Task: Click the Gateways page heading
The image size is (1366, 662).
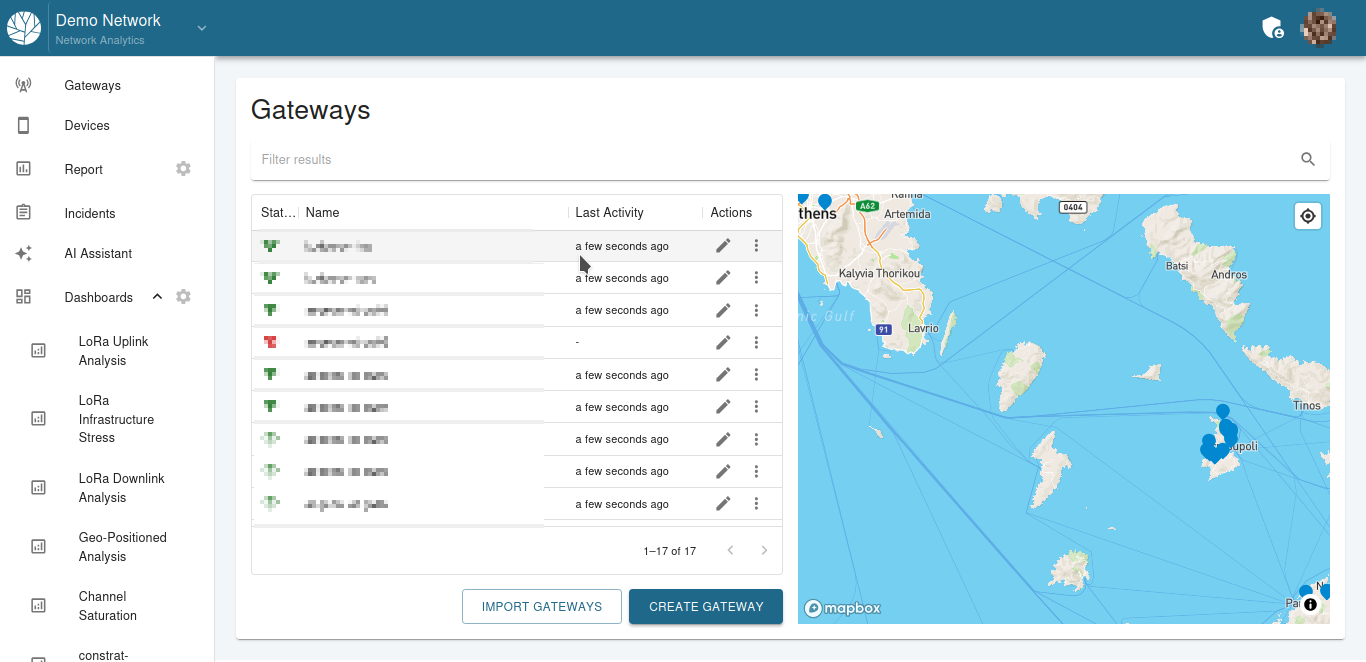Action: click(x=310, y=110)
